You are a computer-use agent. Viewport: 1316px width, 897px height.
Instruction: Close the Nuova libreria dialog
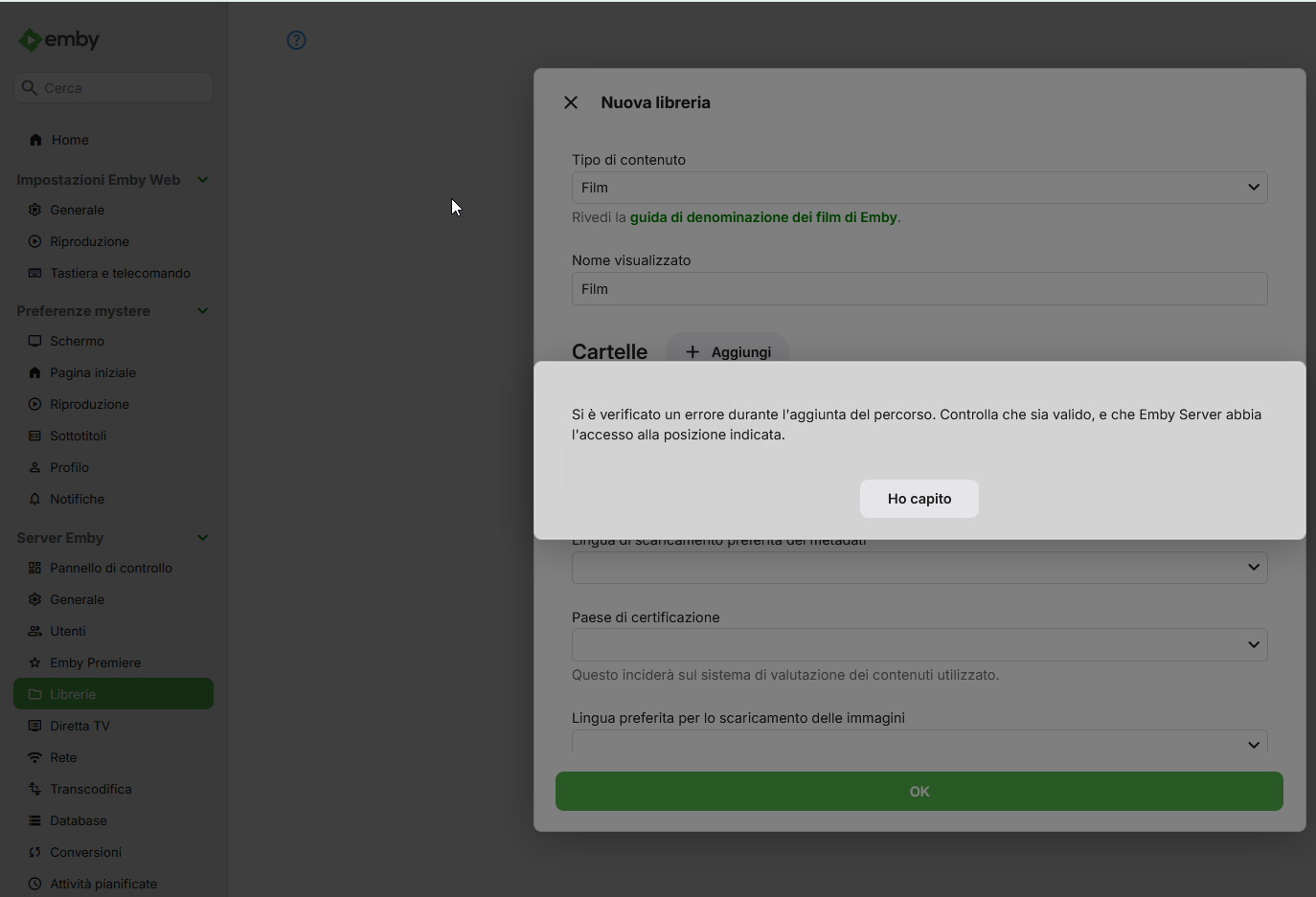point(571,102)
